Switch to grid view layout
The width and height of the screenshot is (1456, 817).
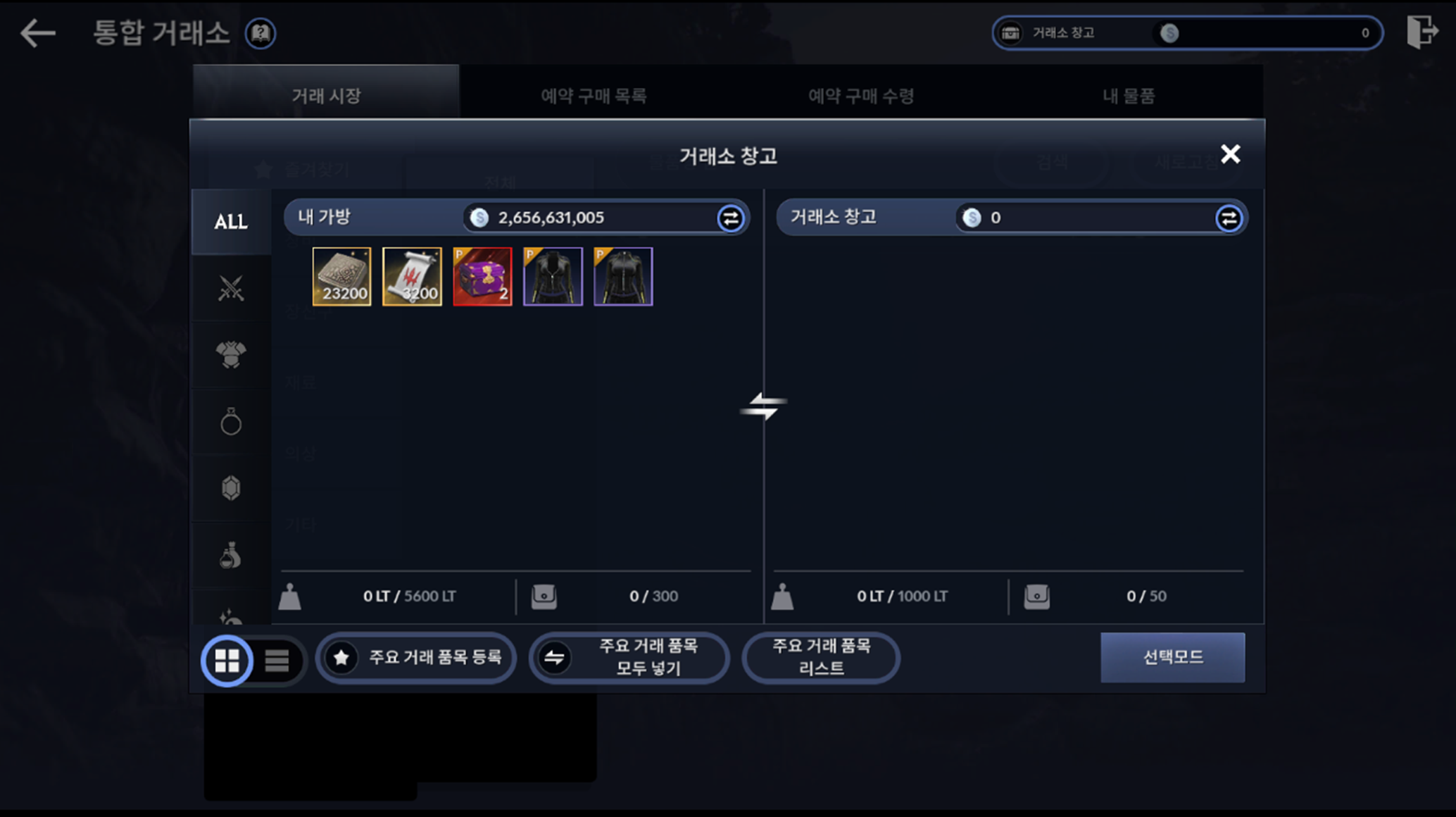click(x=227, y=661)
